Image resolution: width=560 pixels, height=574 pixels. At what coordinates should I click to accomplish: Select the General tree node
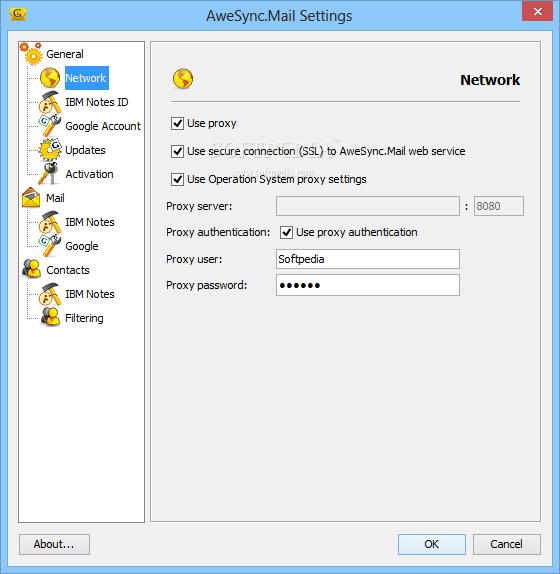coord(65,54)
